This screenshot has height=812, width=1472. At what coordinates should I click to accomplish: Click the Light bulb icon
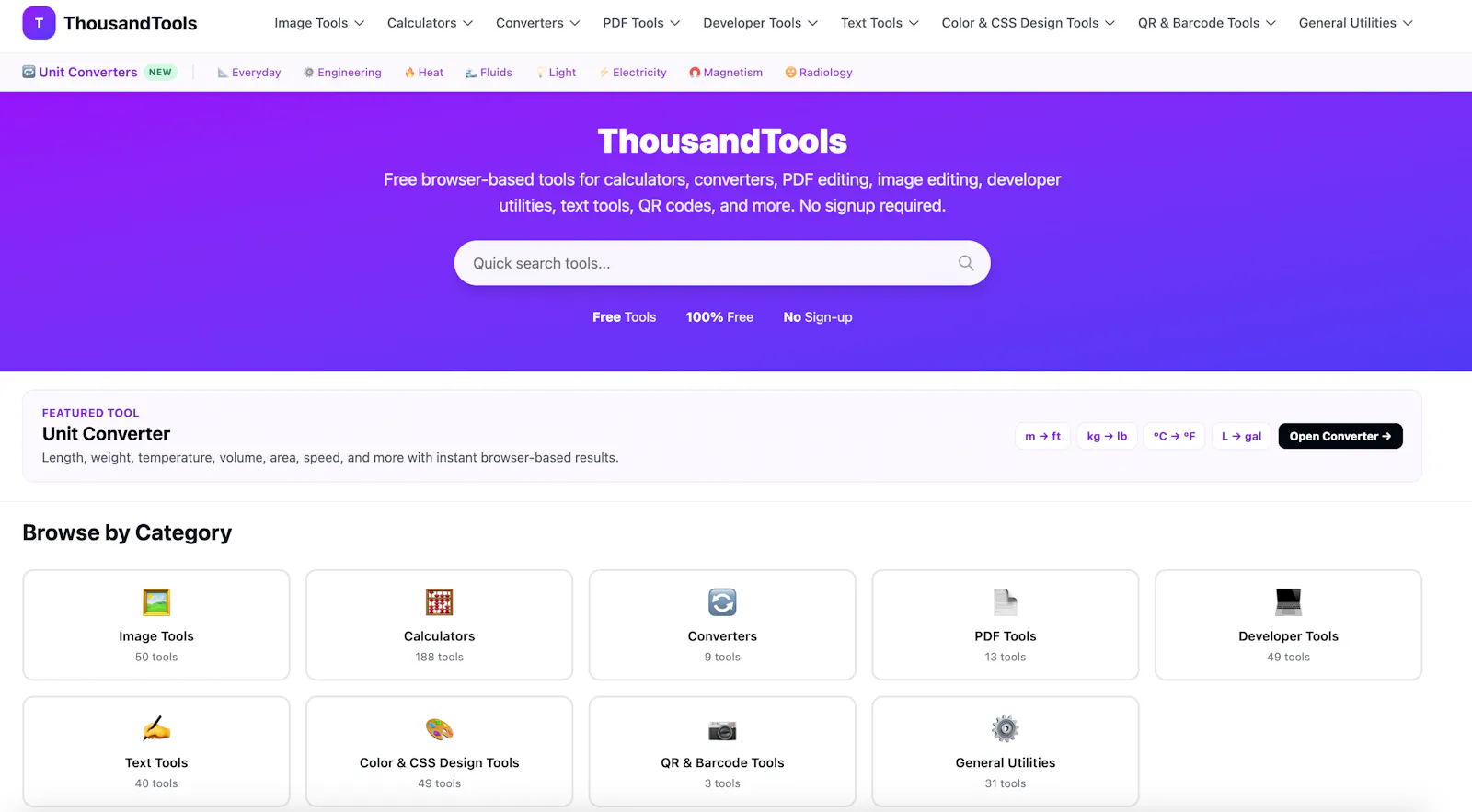click(541, 73)
